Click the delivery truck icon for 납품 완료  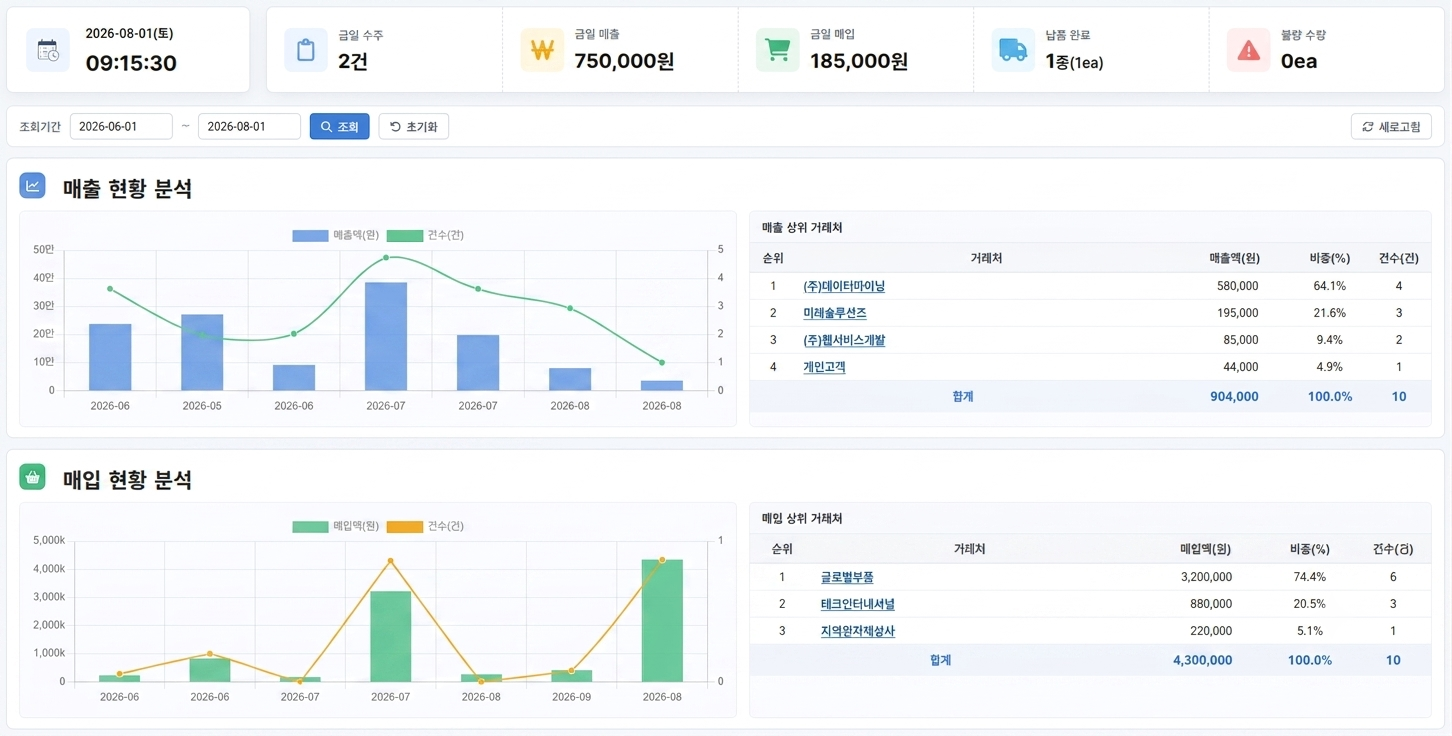click(x=1013, y=50)
